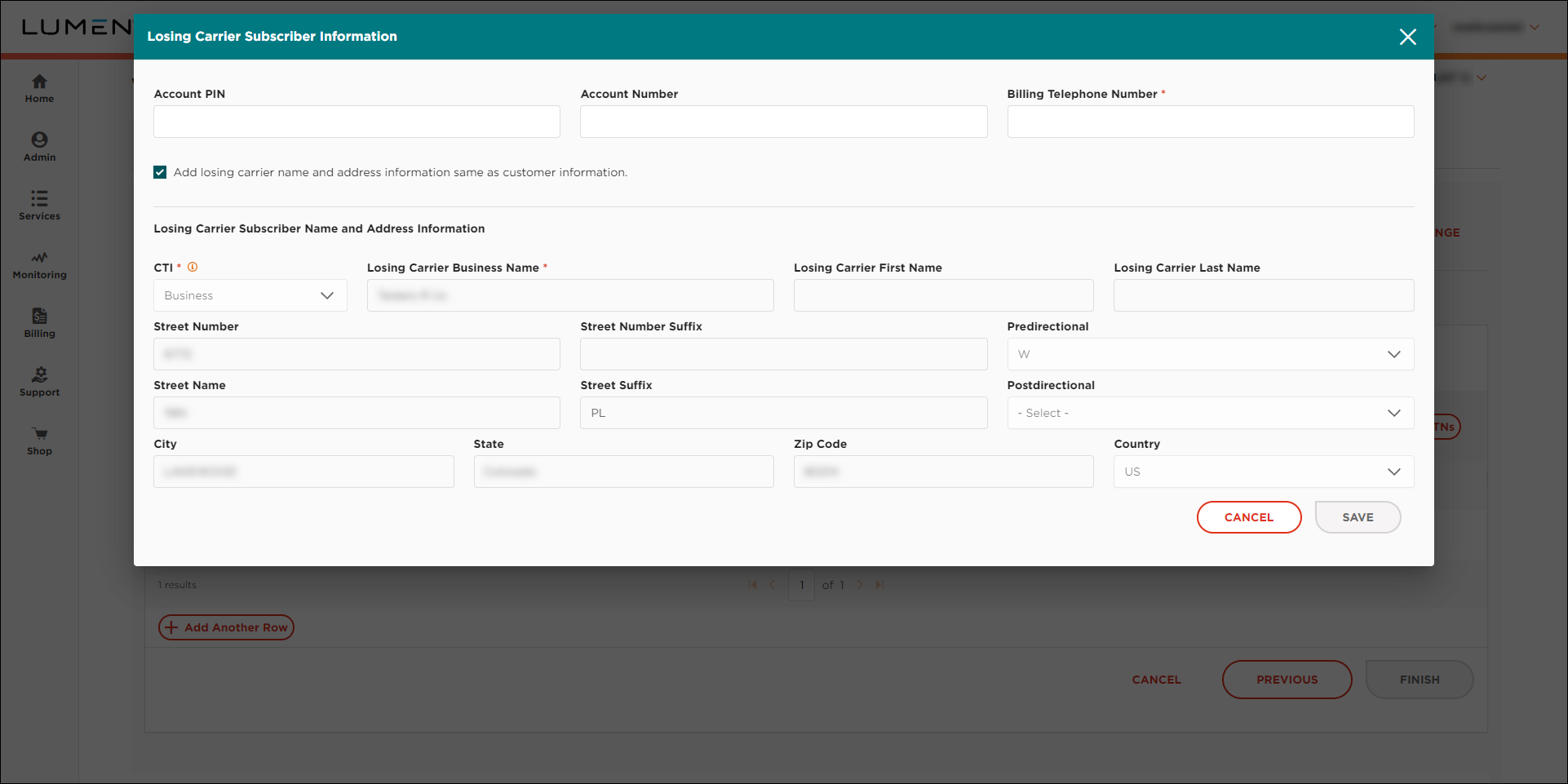
Task: Click the info icon next to CTI
Action: point(193,266)
